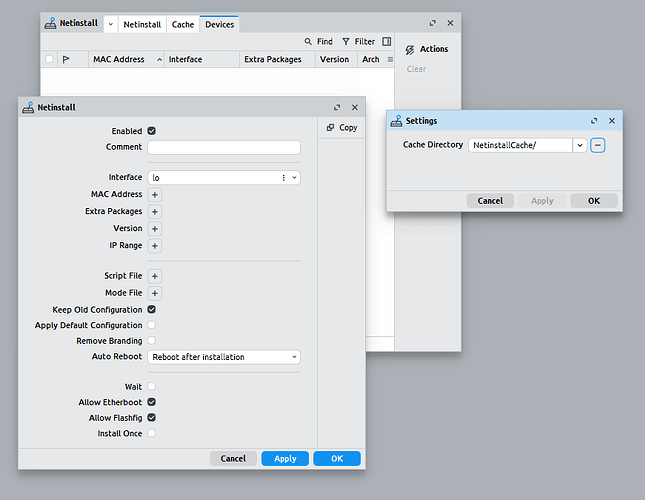
Task: Remove Cache Directory with minus button
Action: [x=598, y=145]
